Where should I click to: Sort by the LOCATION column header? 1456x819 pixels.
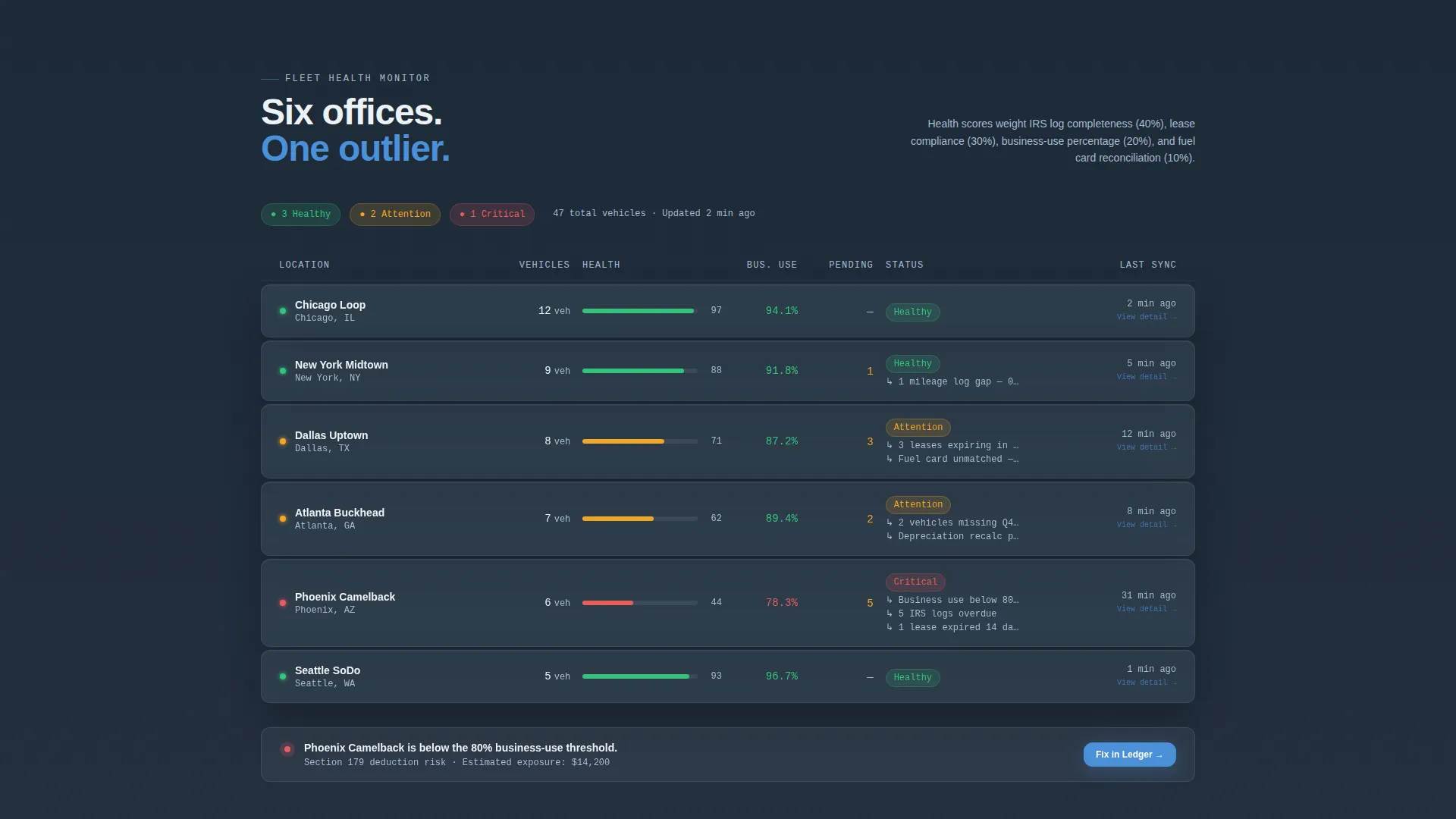(304, 265)
